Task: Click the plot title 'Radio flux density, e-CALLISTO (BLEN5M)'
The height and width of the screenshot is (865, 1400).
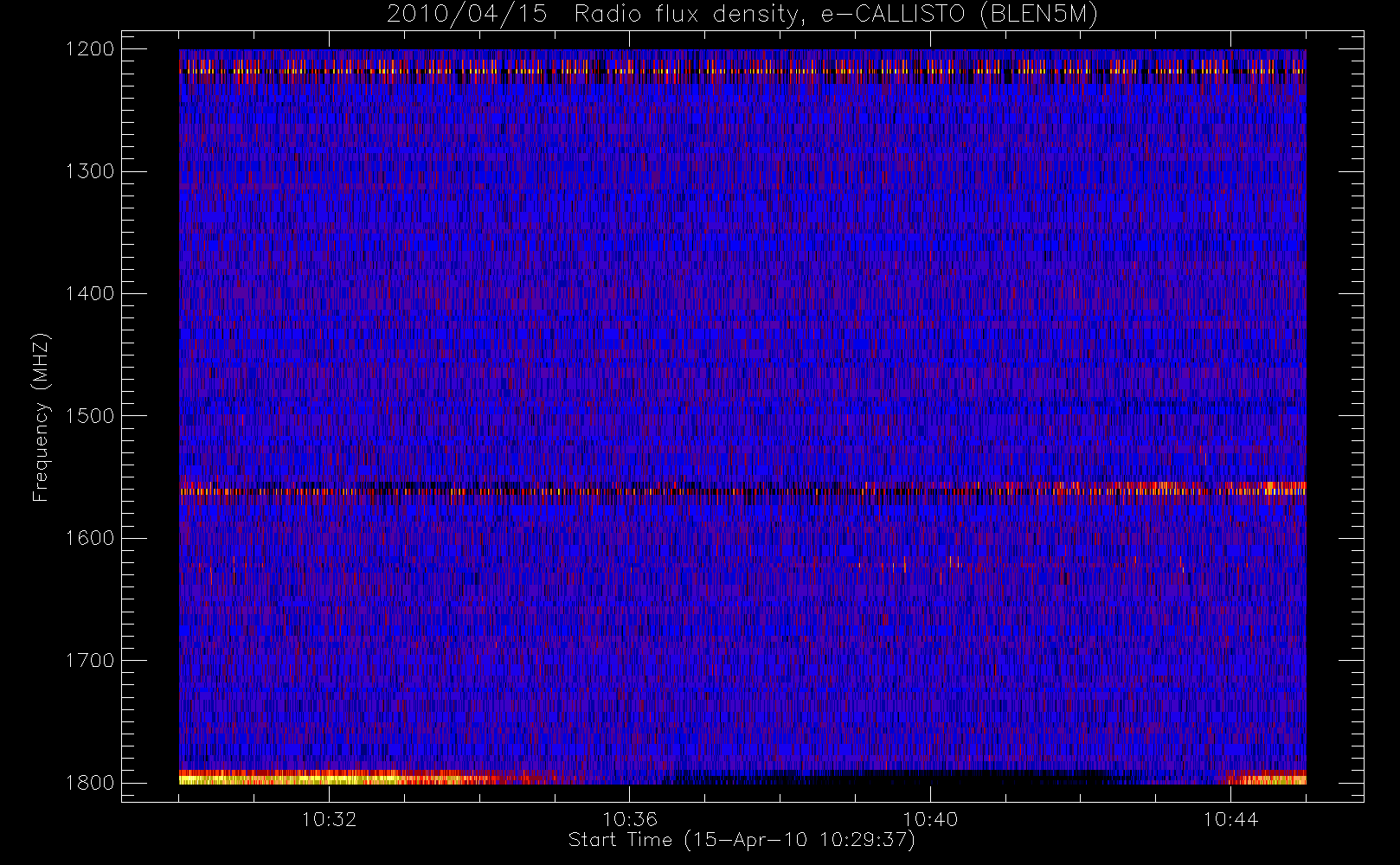Action: (836, 16)
